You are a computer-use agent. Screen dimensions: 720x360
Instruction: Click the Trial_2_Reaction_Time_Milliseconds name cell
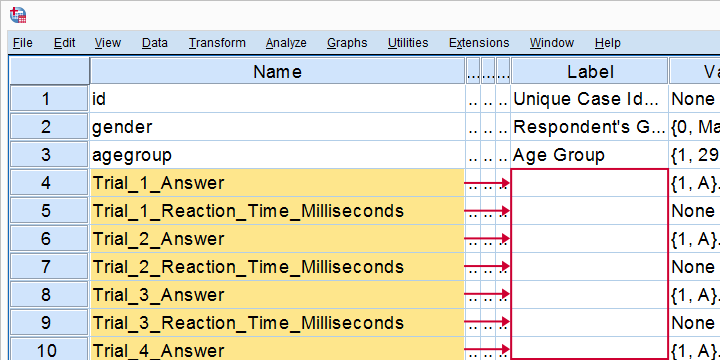(277, 267)
